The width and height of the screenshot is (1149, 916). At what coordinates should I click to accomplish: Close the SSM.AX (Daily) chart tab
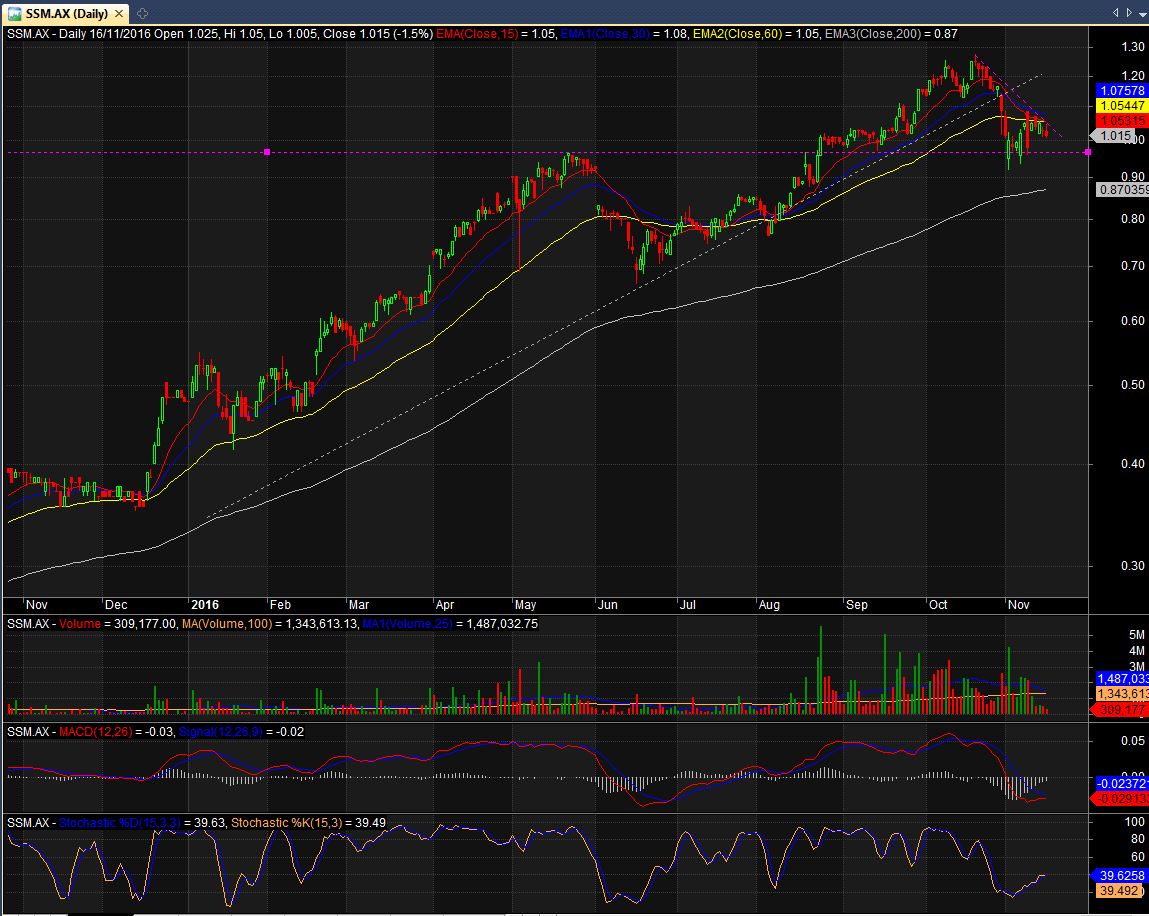(x=119, y=13)
